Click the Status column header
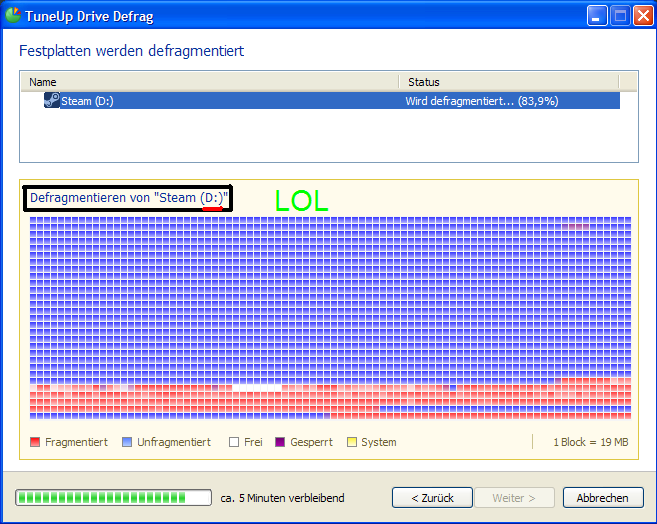The height and width of the screenshot is (524, 657). [509, 82]
